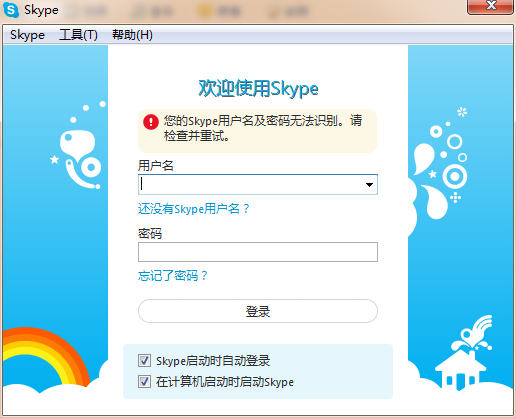Focus the 用户名 input field

click(258, 184)
